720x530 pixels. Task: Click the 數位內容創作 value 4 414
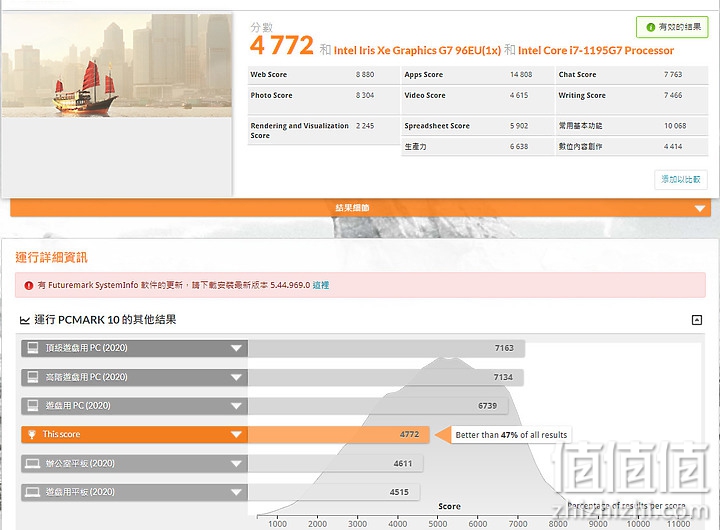coord(673,147)
